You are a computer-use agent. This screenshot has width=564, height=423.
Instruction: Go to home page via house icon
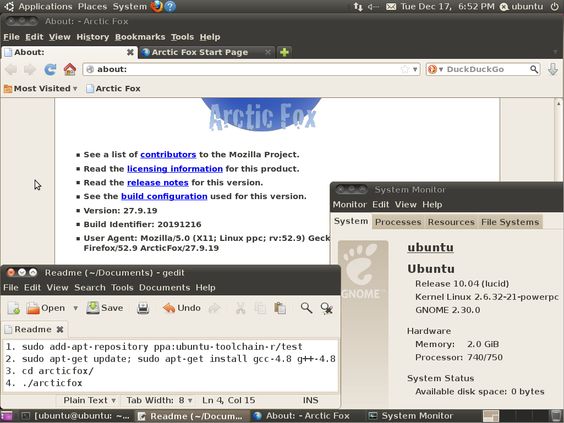pos(70,69)
